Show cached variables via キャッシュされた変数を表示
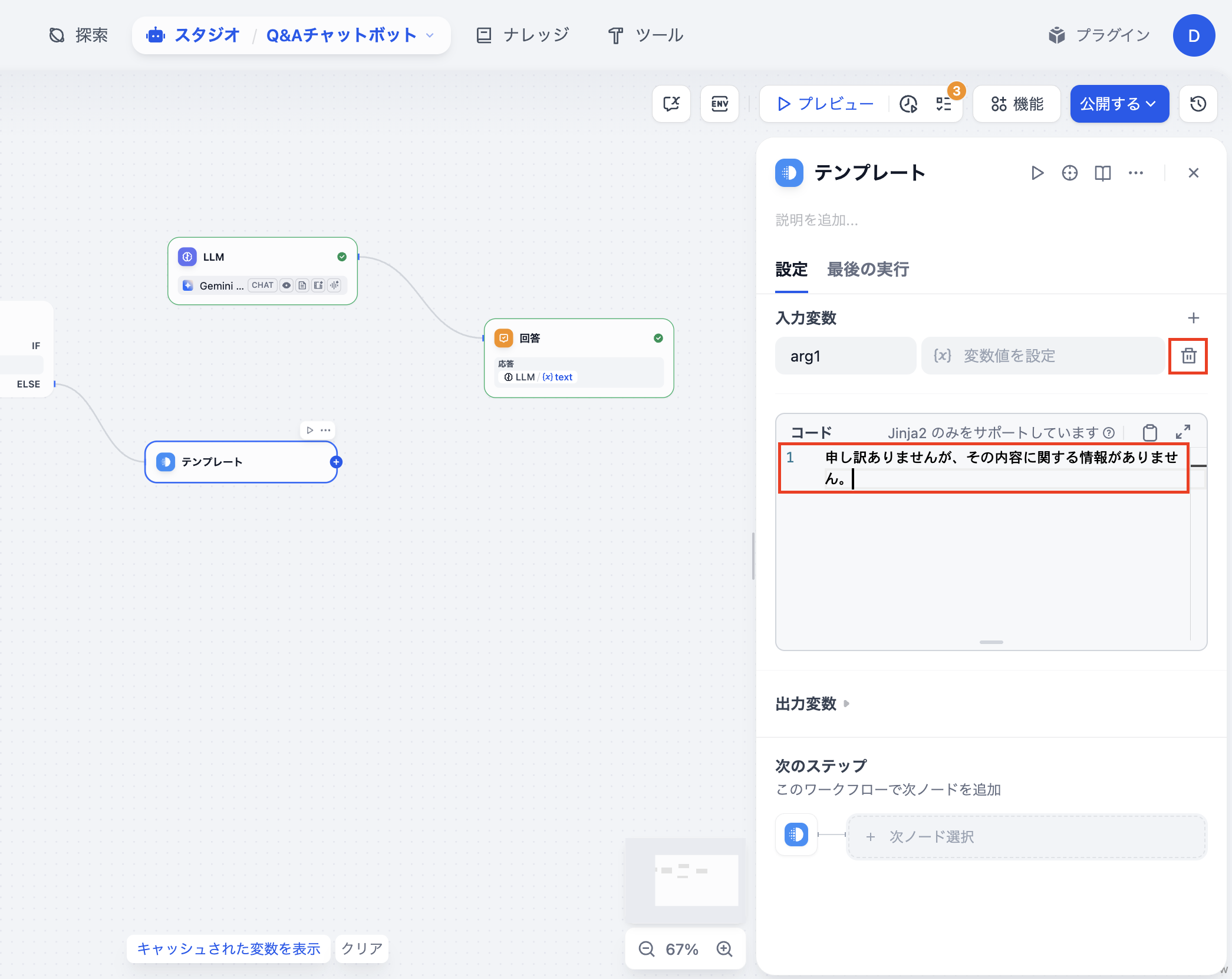Image resolution: width=1232 pixels, height=979 pixels. point(229,949)
